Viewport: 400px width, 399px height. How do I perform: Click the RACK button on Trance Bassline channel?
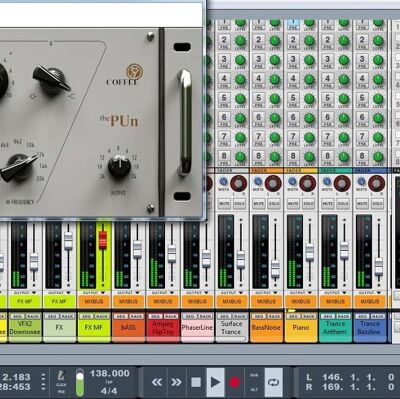tap(378, 316)
